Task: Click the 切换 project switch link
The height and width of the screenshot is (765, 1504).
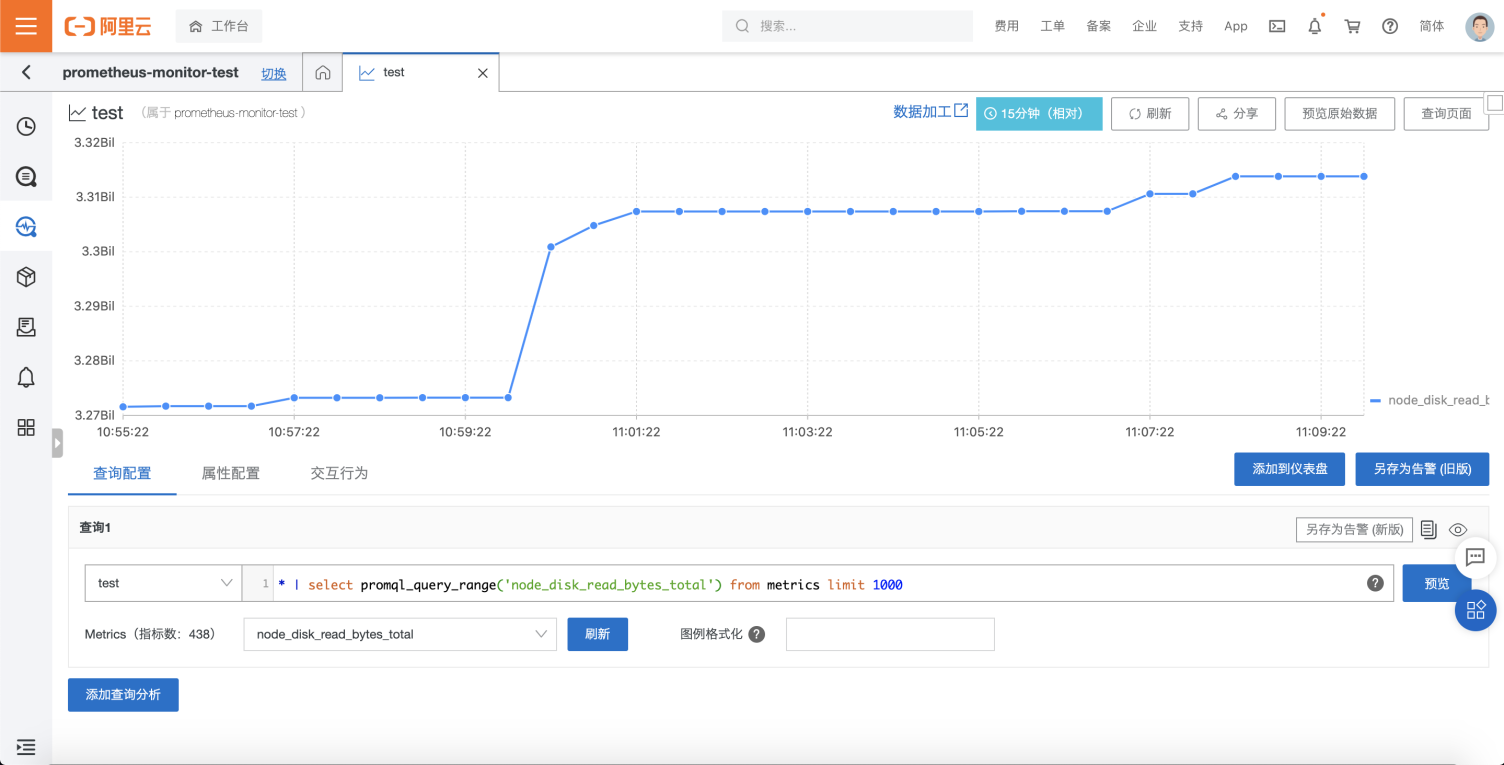Action: [274, 73]
